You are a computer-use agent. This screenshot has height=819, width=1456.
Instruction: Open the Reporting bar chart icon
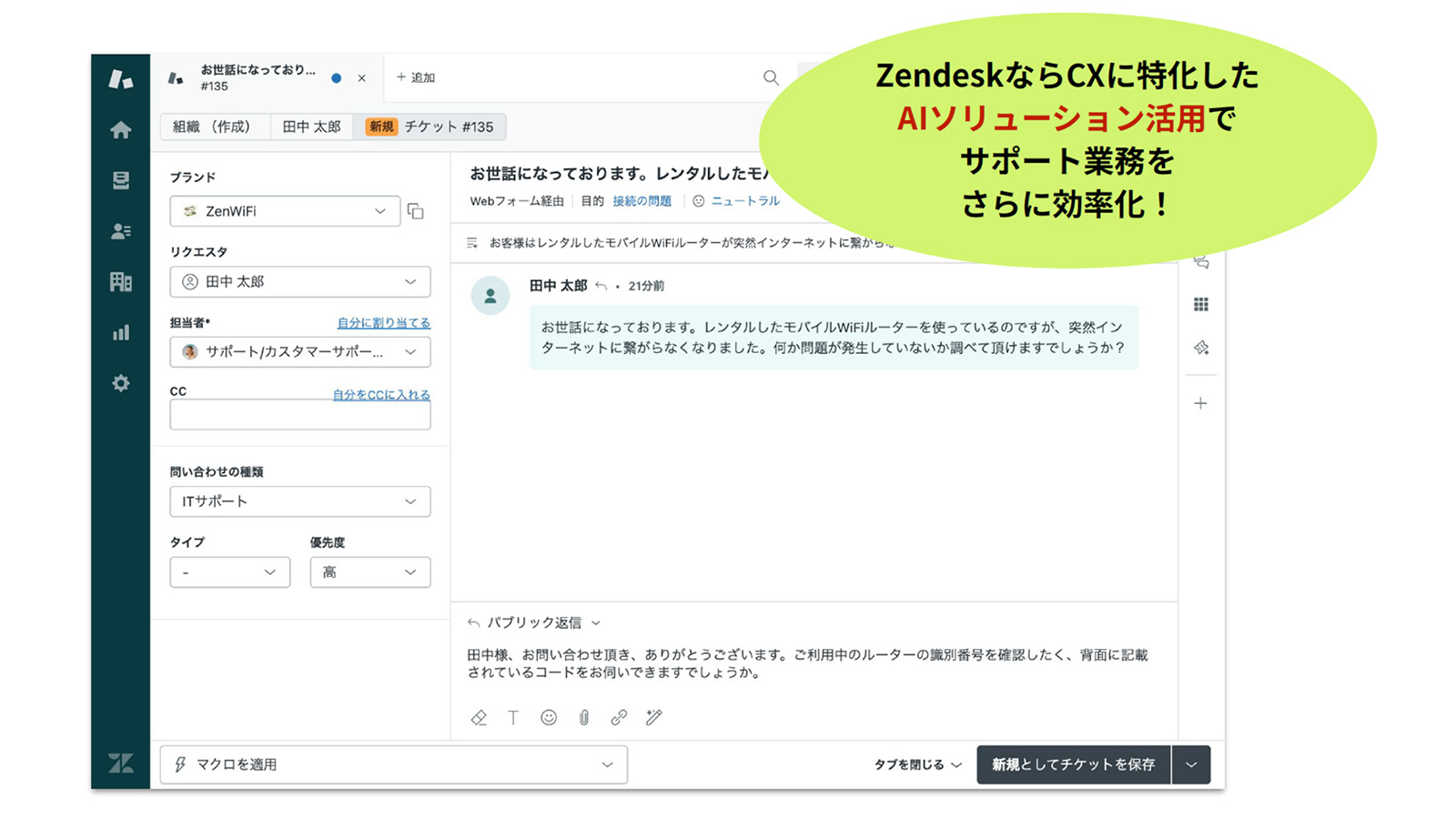tap(120, 333)
